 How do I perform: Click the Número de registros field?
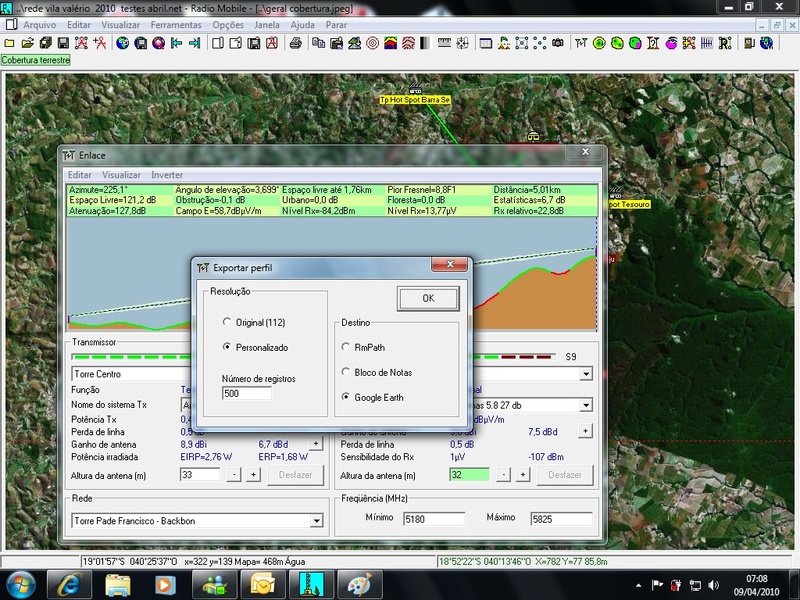246,394
